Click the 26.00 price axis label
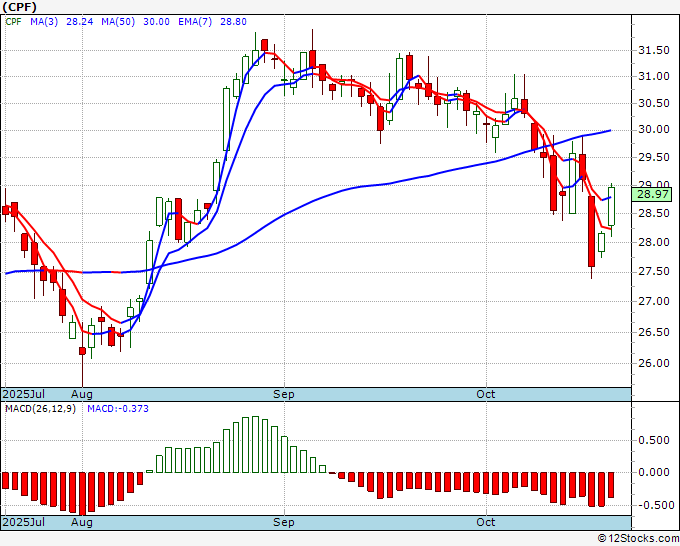680x546 pixels. [x=654, y=363]
